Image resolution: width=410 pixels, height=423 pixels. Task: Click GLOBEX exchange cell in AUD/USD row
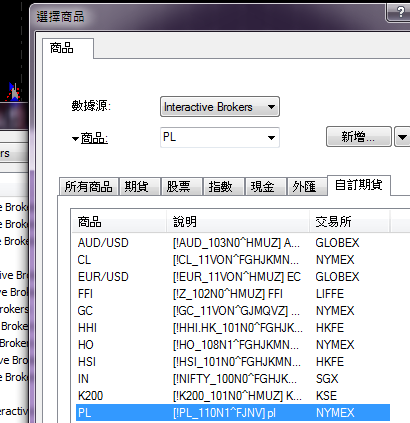tap(337, 243)
